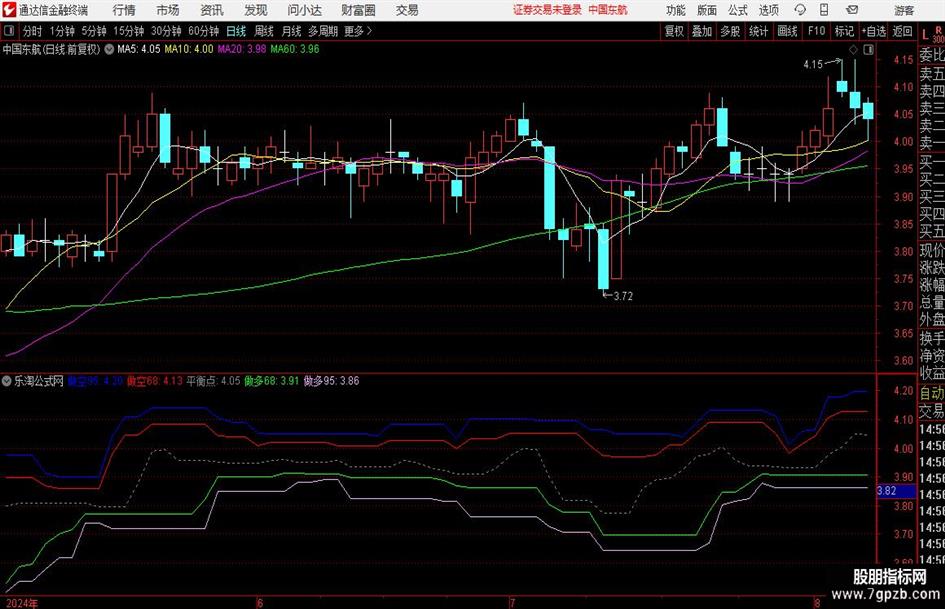This screenshot has width=945, height=609.
Task: Open the 发现 menu
Action: [x=256, y=10]
